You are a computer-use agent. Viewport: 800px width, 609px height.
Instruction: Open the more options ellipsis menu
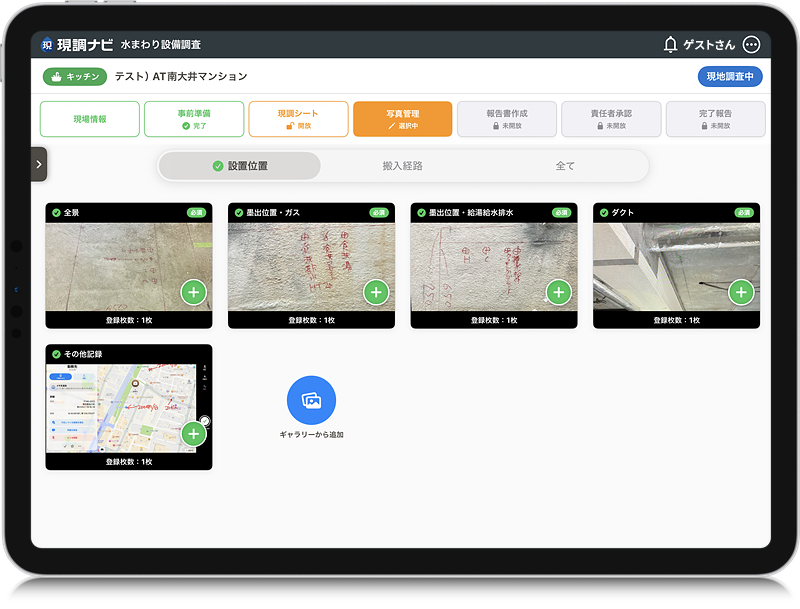751,44
